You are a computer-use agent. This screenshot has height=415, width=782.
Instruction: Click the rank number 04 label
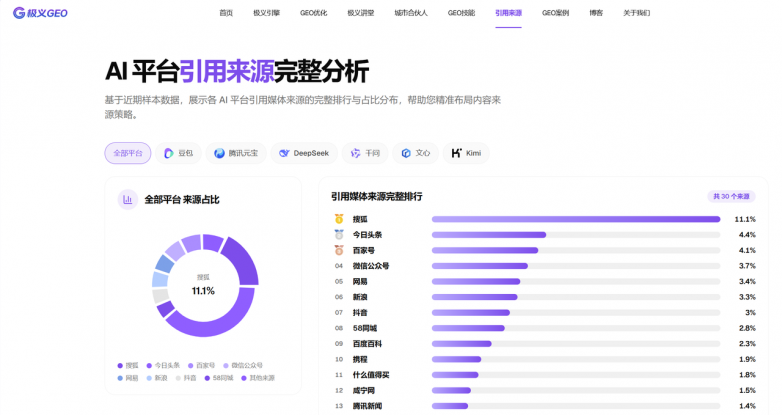339,266
